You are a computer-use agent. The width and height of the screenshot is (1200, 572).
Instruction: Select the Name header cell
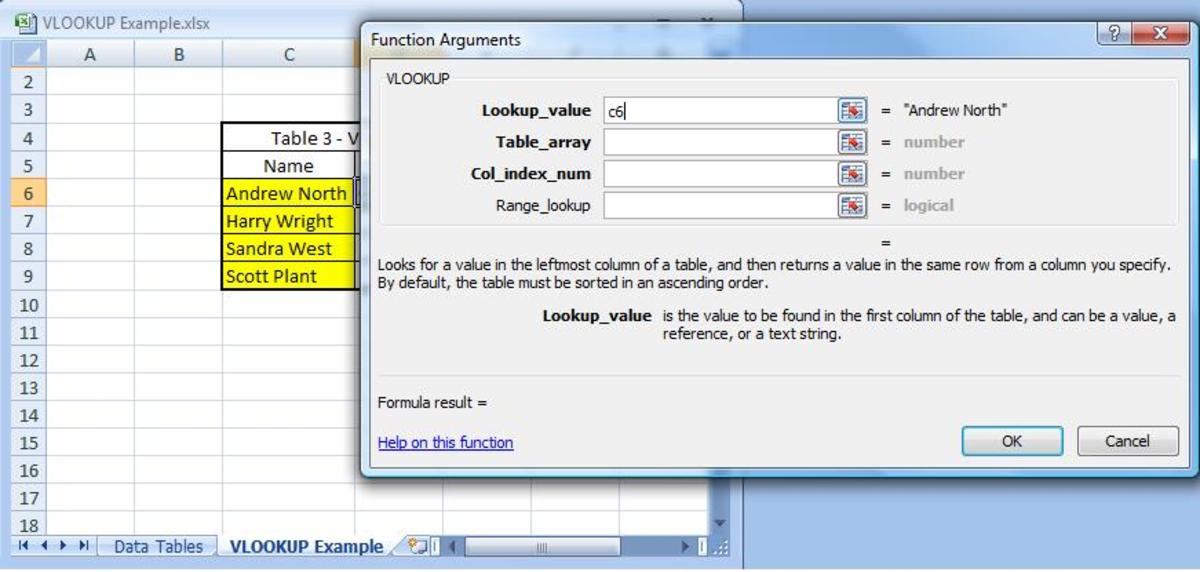[288, 166]
